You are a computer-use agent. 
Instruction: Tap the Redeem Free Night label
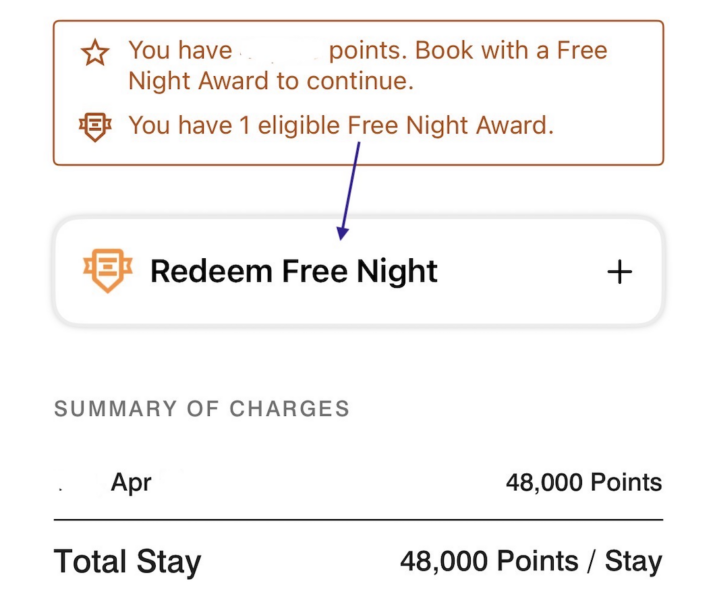point(294,271)
